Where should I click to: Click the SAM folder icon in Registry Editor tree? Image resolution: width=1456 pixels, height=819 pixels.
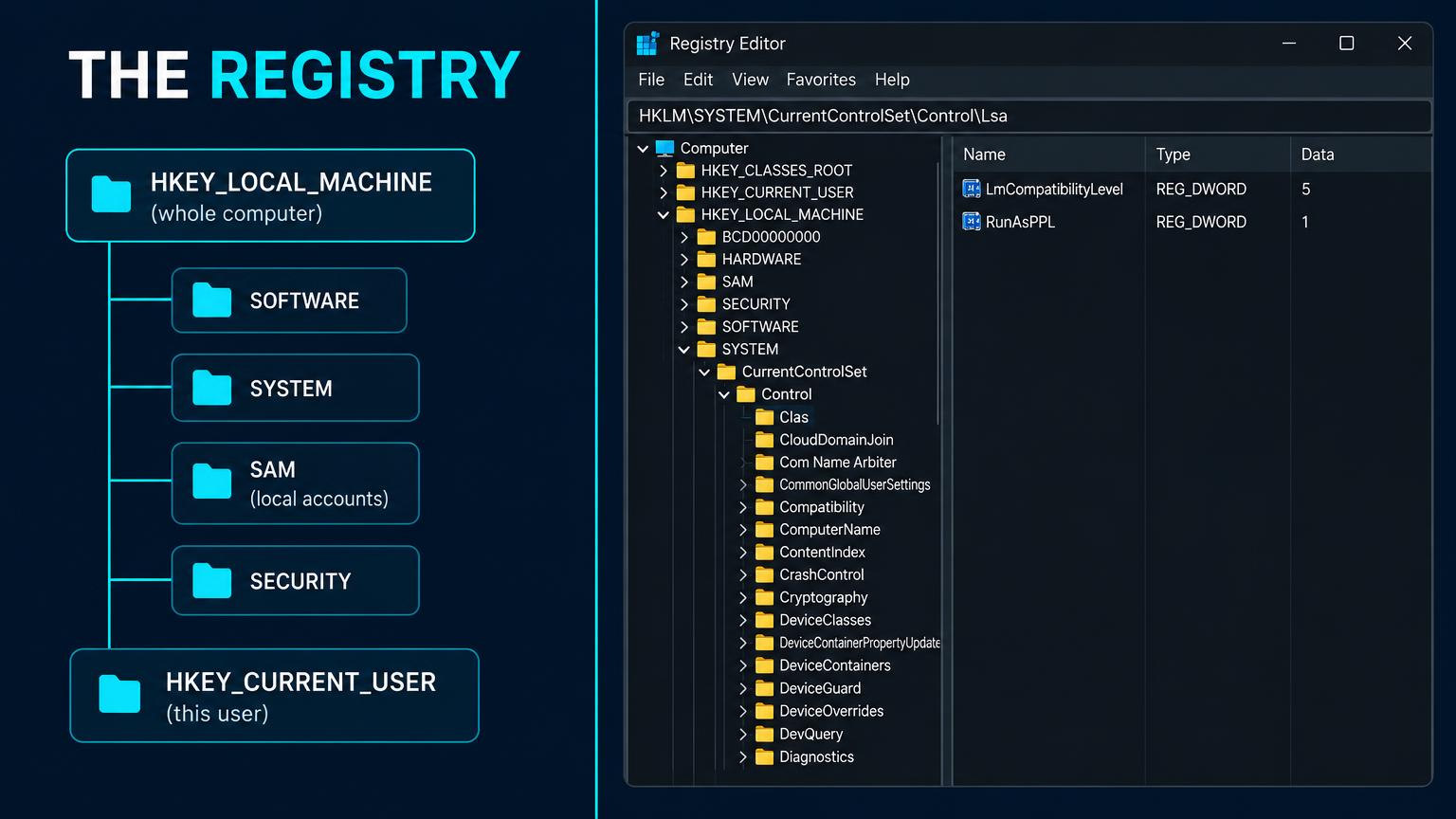tap(706, 282)
